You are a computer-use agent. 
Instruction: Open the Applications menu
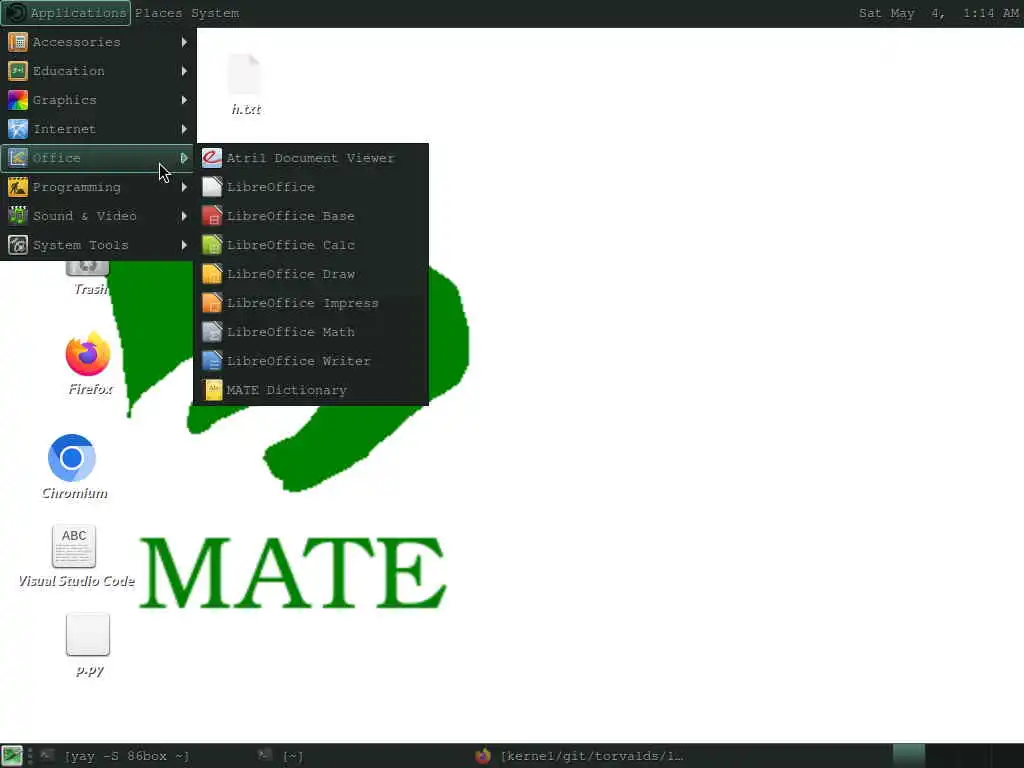coord(66,13)
